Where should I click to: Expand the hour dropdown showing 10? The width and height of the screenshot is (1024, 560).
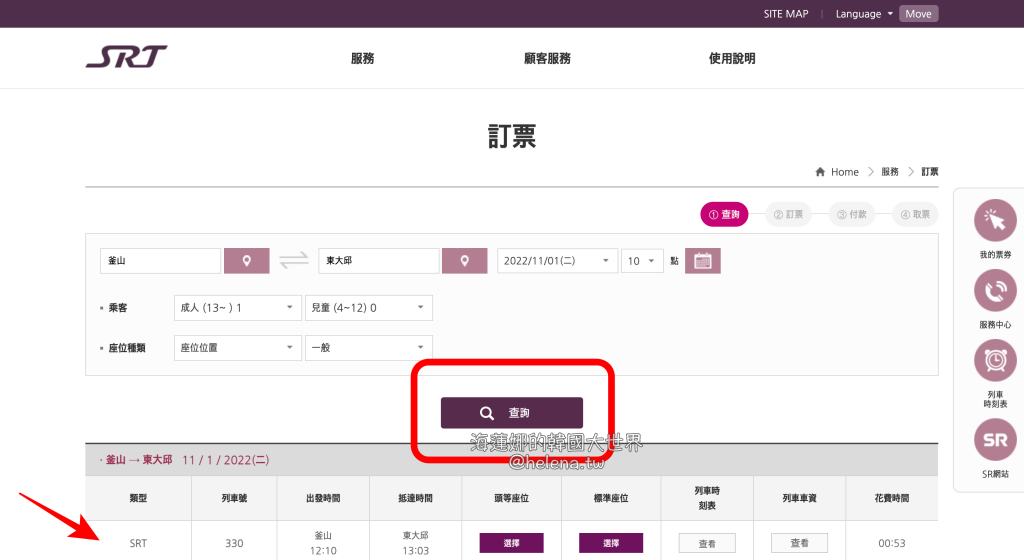(x=642, y=261)
